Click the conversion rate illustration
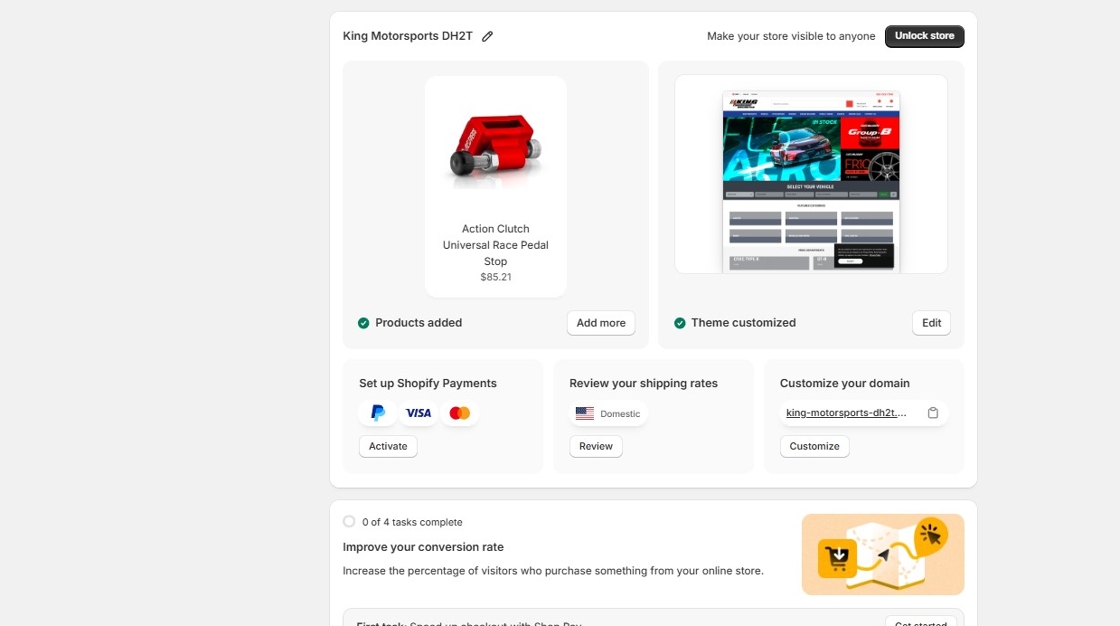 (x=883, y=555)
